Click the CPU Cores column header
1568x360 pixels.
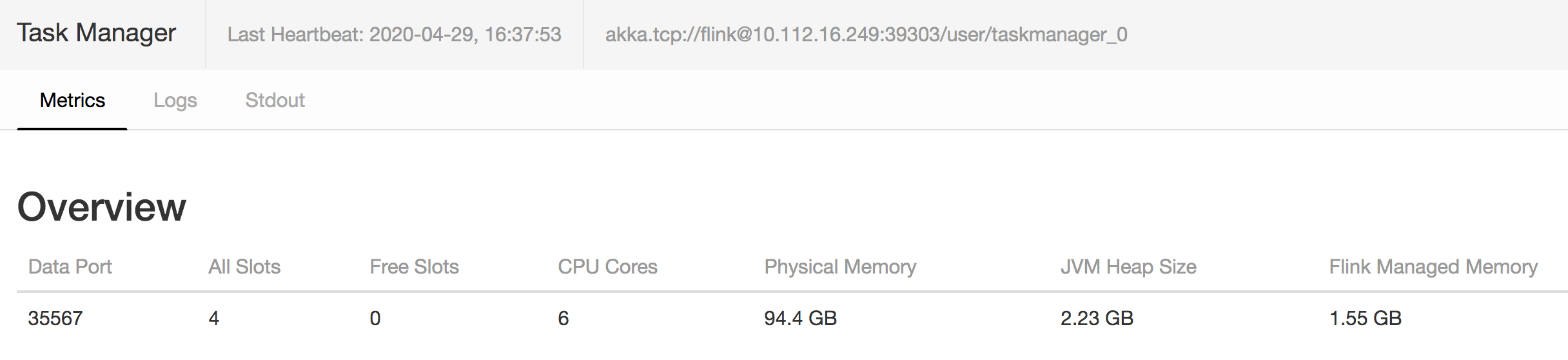coord(607,267)
